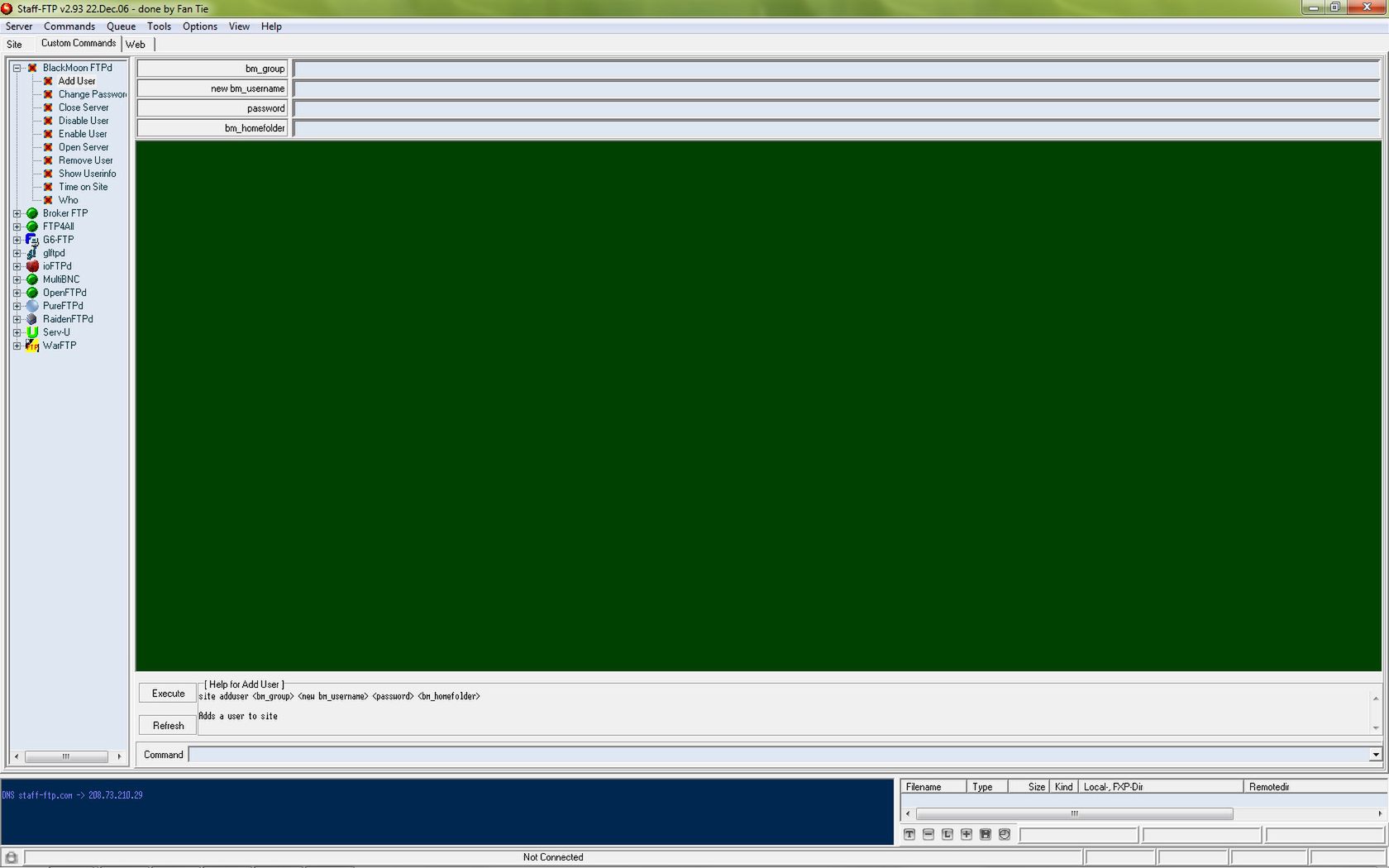Click the PureFTPd icon
1389x868 pixels.
[32, 306]
